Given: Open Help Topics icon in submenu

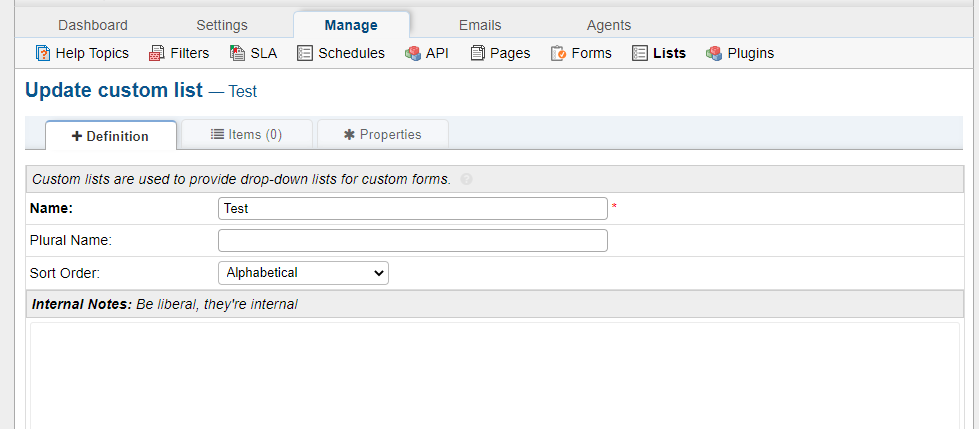Looking at the screenshot, I should click(x=42, y=53).
